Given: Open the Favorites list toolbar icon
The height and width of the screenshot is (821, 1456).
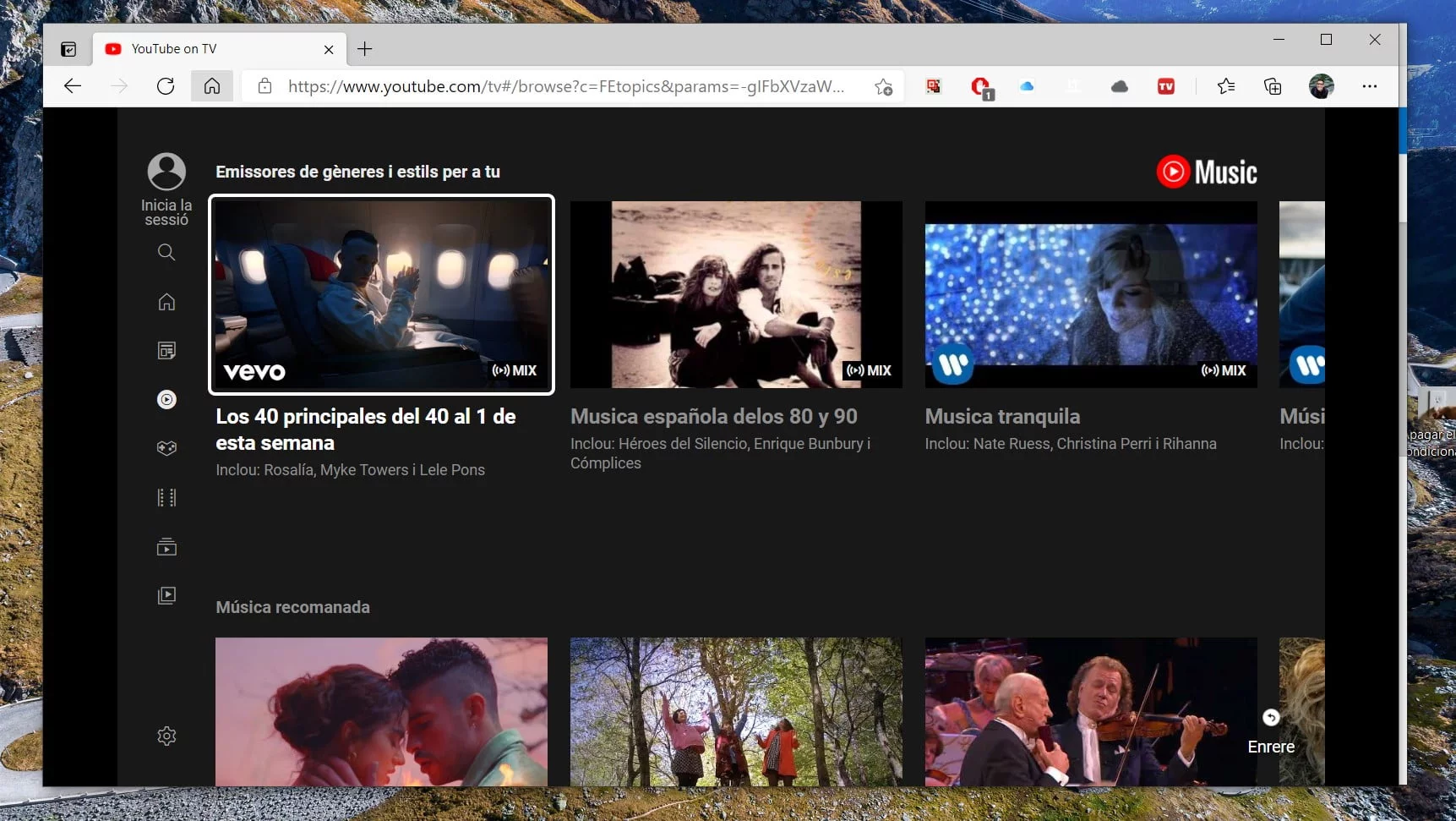Looking at the screenshot, I should coord(1226,86).
